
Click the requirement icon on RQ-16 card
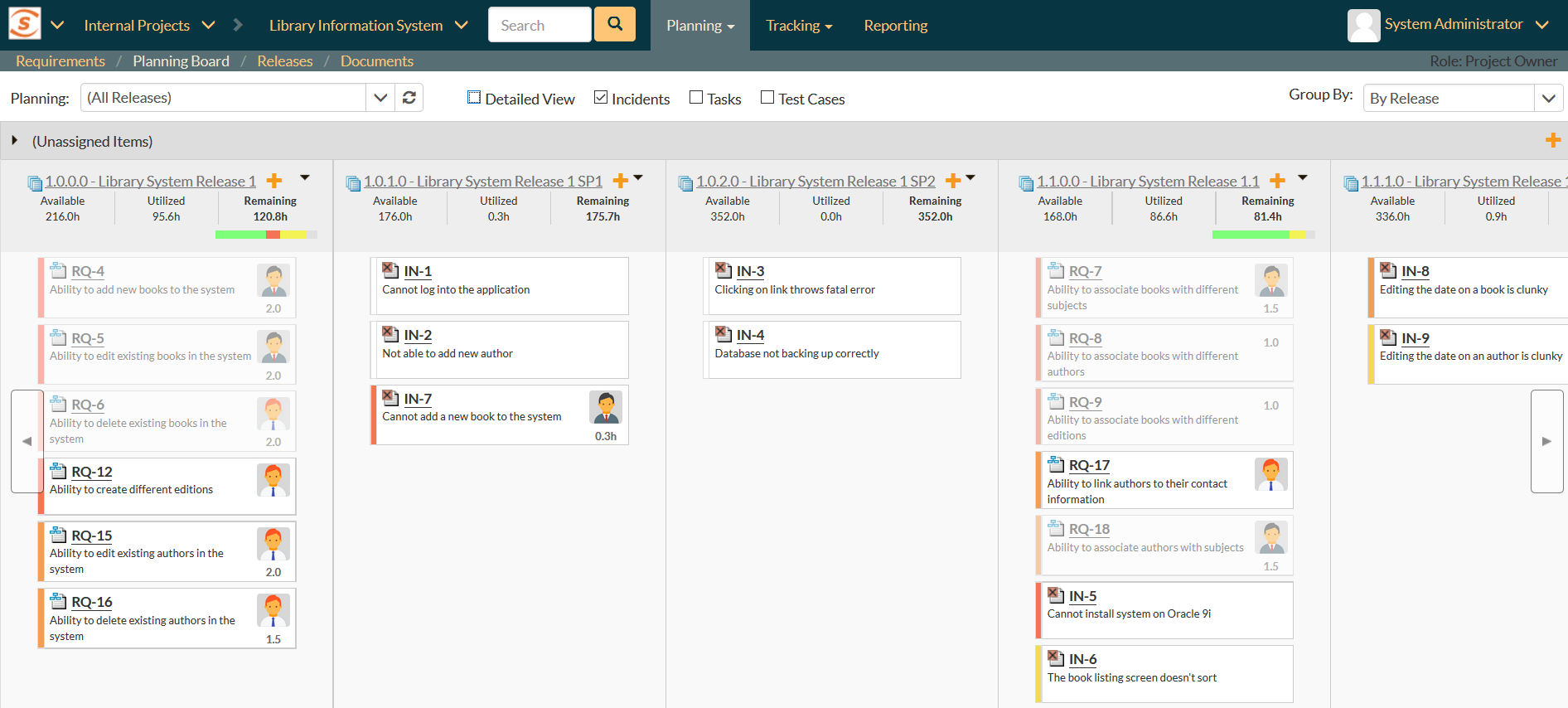[x=58, y=600]
